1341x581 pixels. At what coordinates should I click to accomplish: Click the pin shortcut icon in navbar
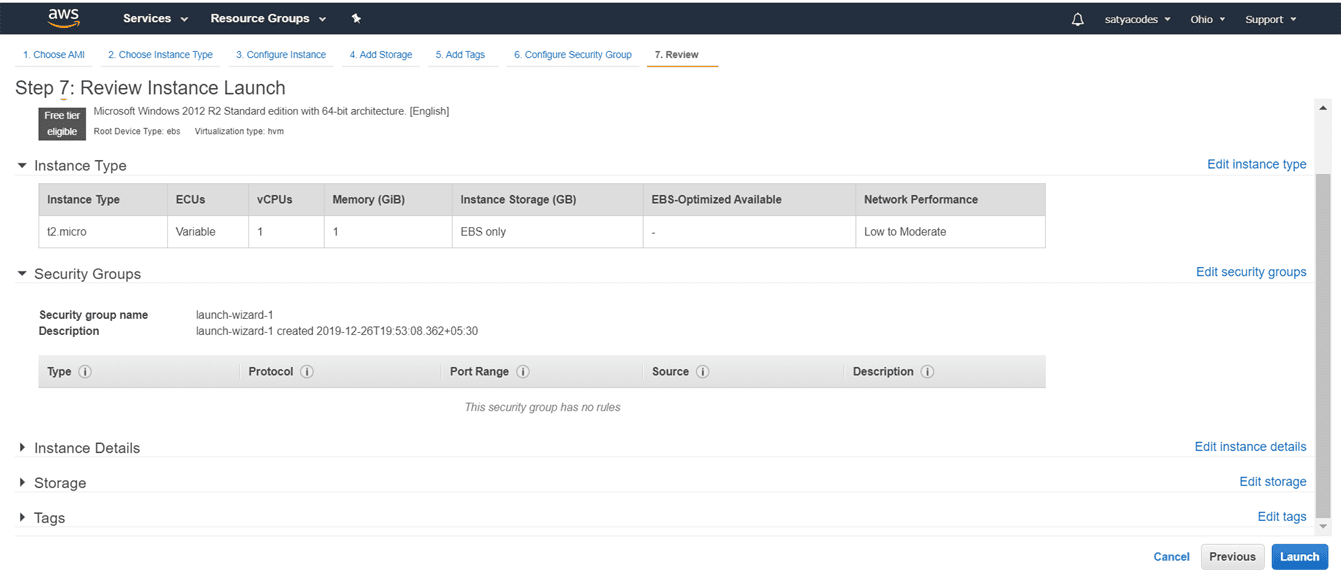coord(357,19)
